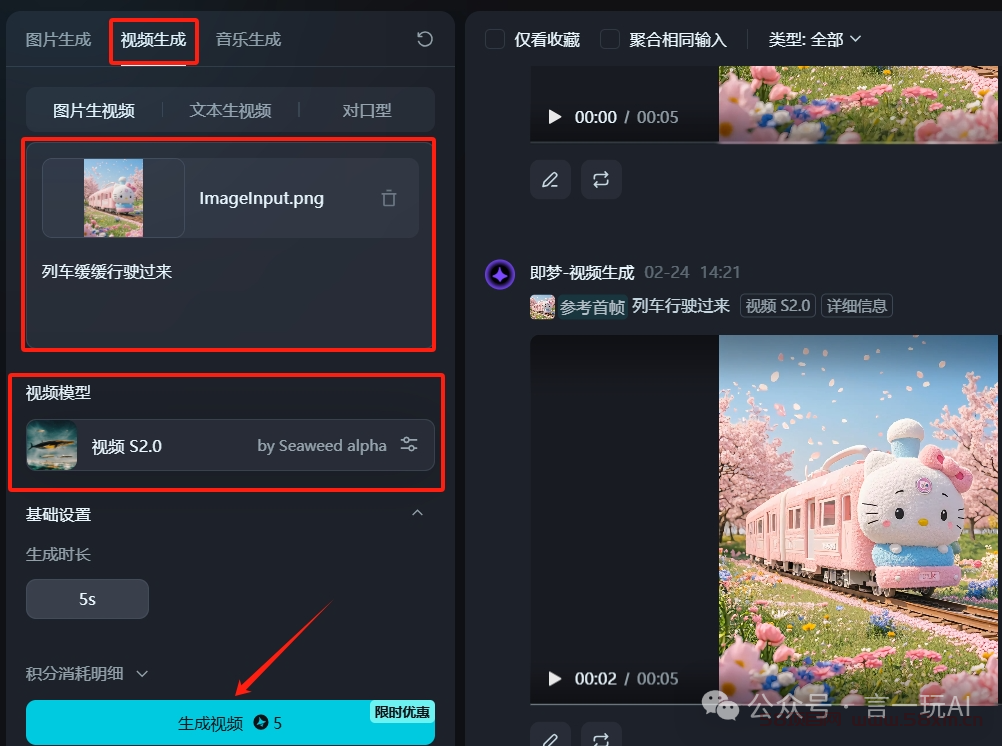Delete ImageInput.png with the trash icon

click(389, 198)
